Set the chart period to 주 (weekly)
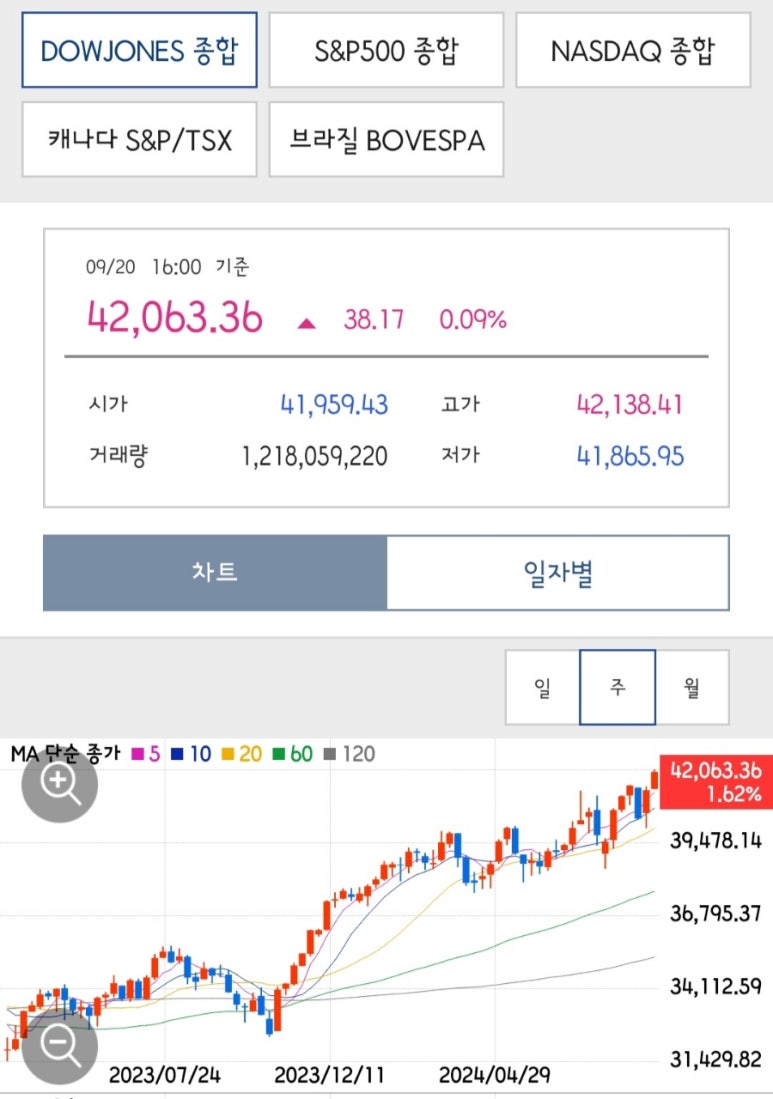Viewport: 773px width, 1099px height. point(617,687)
